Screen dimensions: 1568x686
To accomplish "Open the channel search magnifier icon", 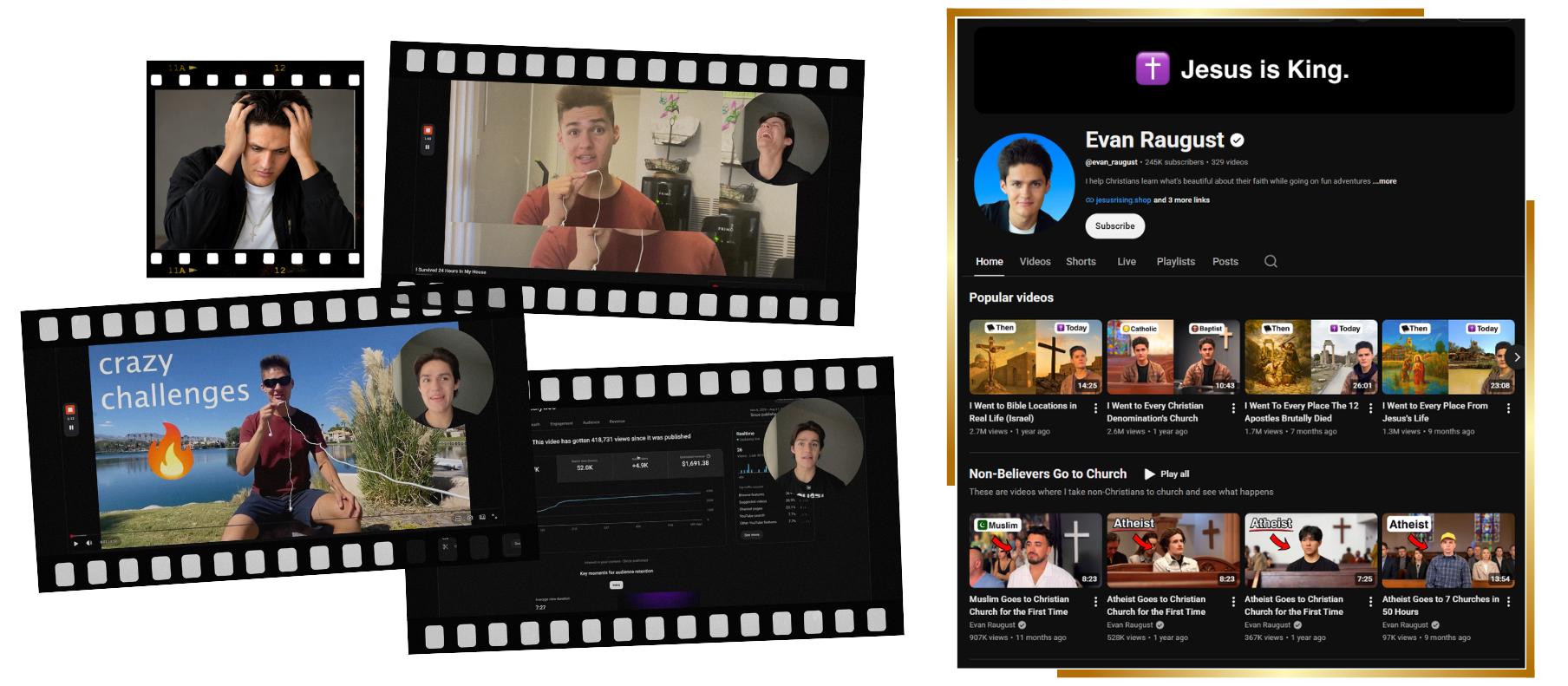I will [1271, 261].
